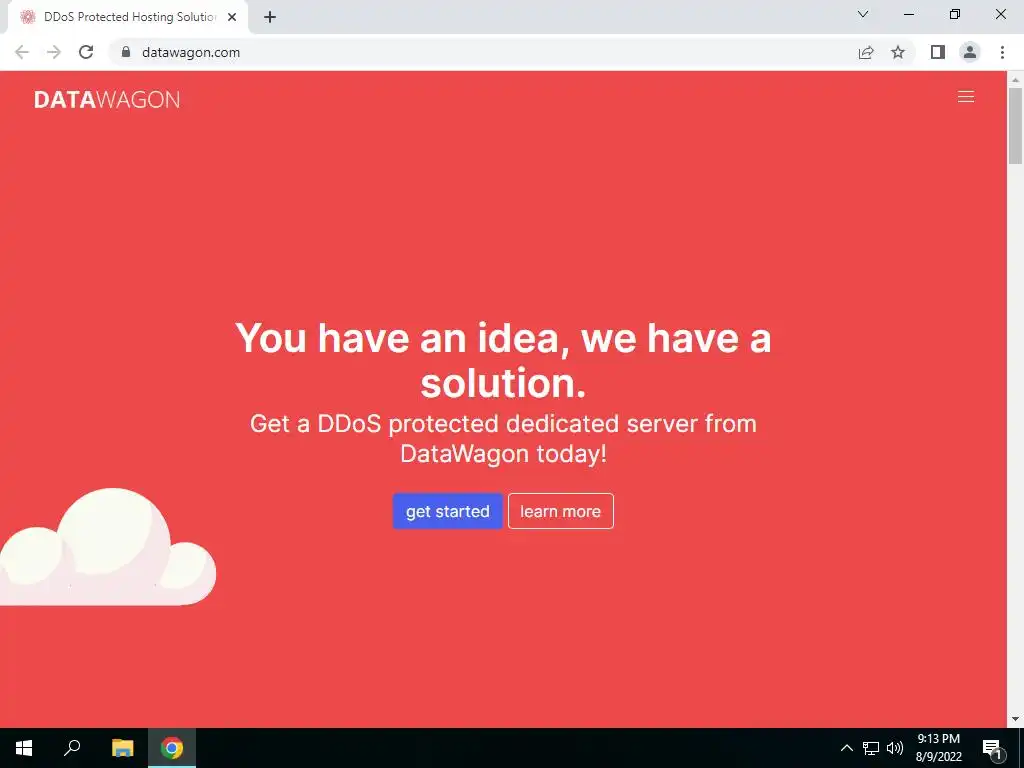Open network status tray icon
The height and width of the screenshot is (768, 1024).
click(x=871, y=748)
